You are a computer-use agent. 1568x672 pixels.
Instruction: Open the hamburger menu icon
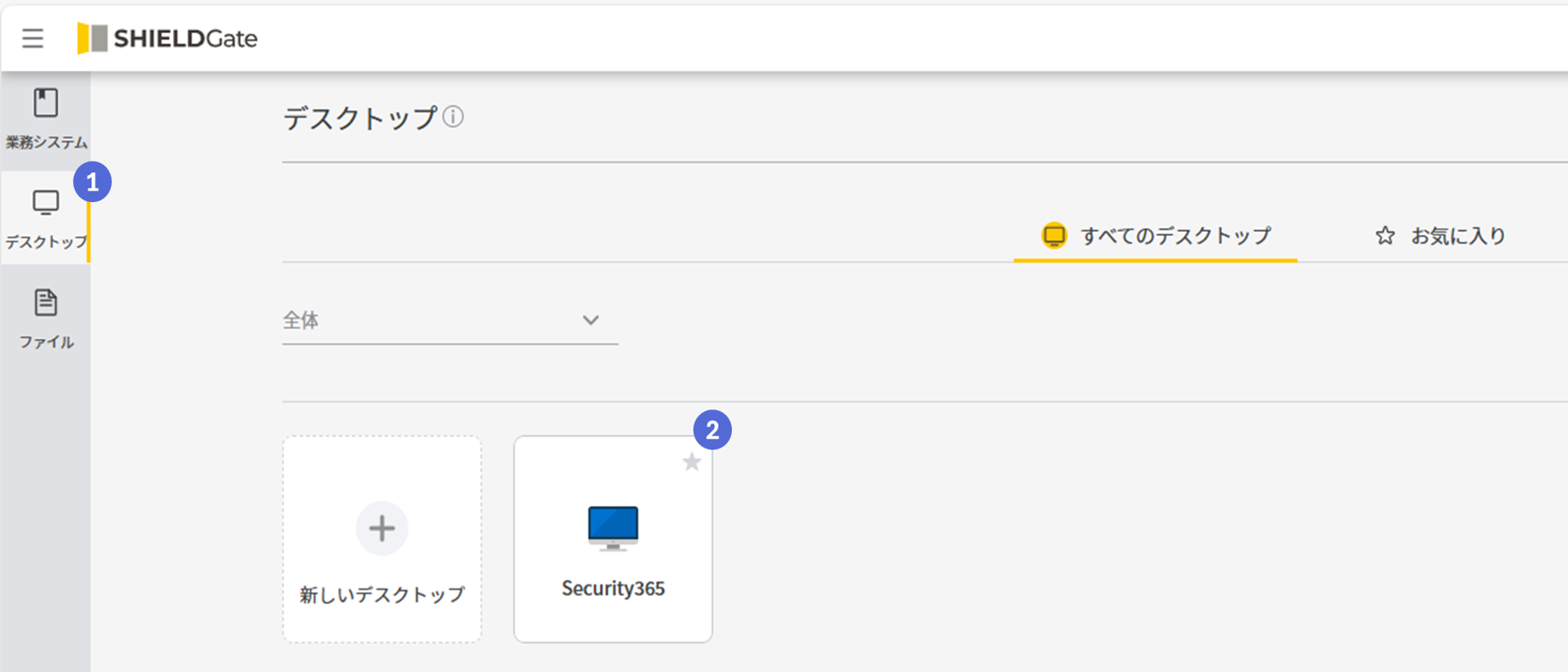click(32, 38)
